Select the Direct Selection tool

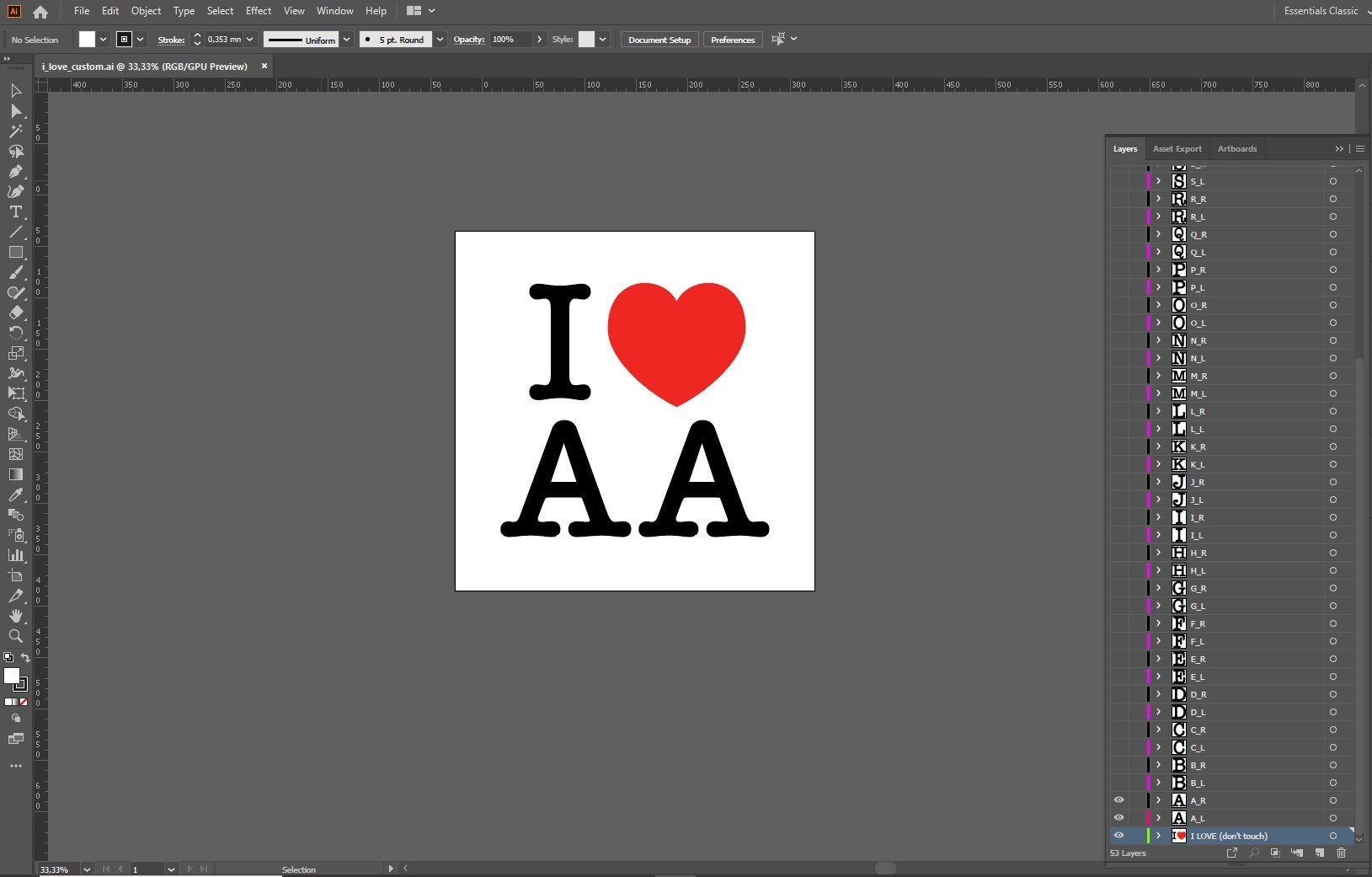pyautogui.click(x=15, y=110)
